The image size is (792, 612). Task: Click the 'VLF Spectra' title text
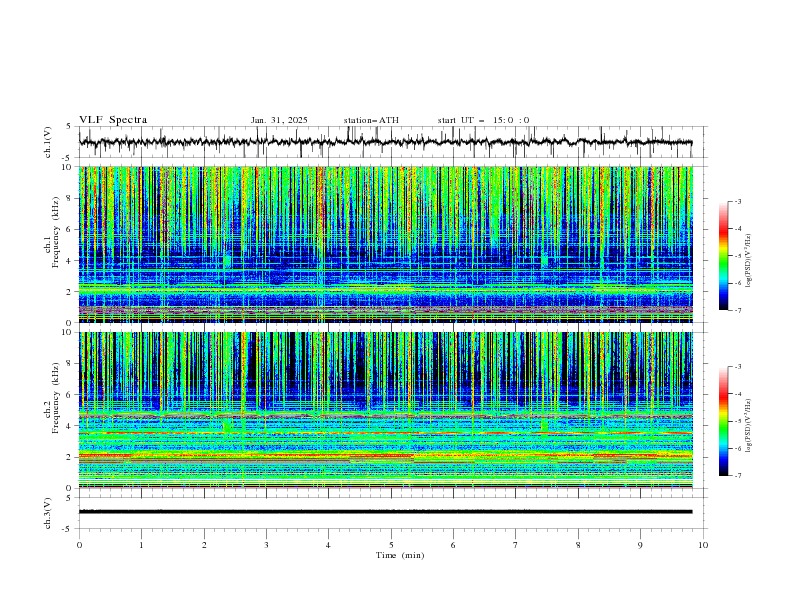113,120
